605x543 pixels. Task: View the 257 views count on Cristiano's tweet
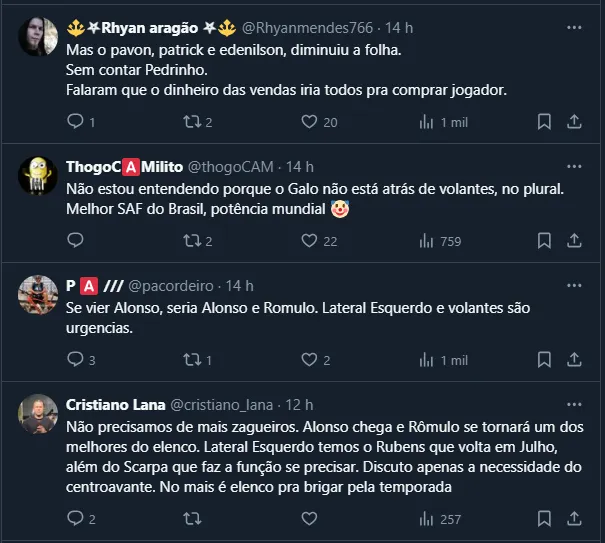pyautogui.click(x=439, y=518)
